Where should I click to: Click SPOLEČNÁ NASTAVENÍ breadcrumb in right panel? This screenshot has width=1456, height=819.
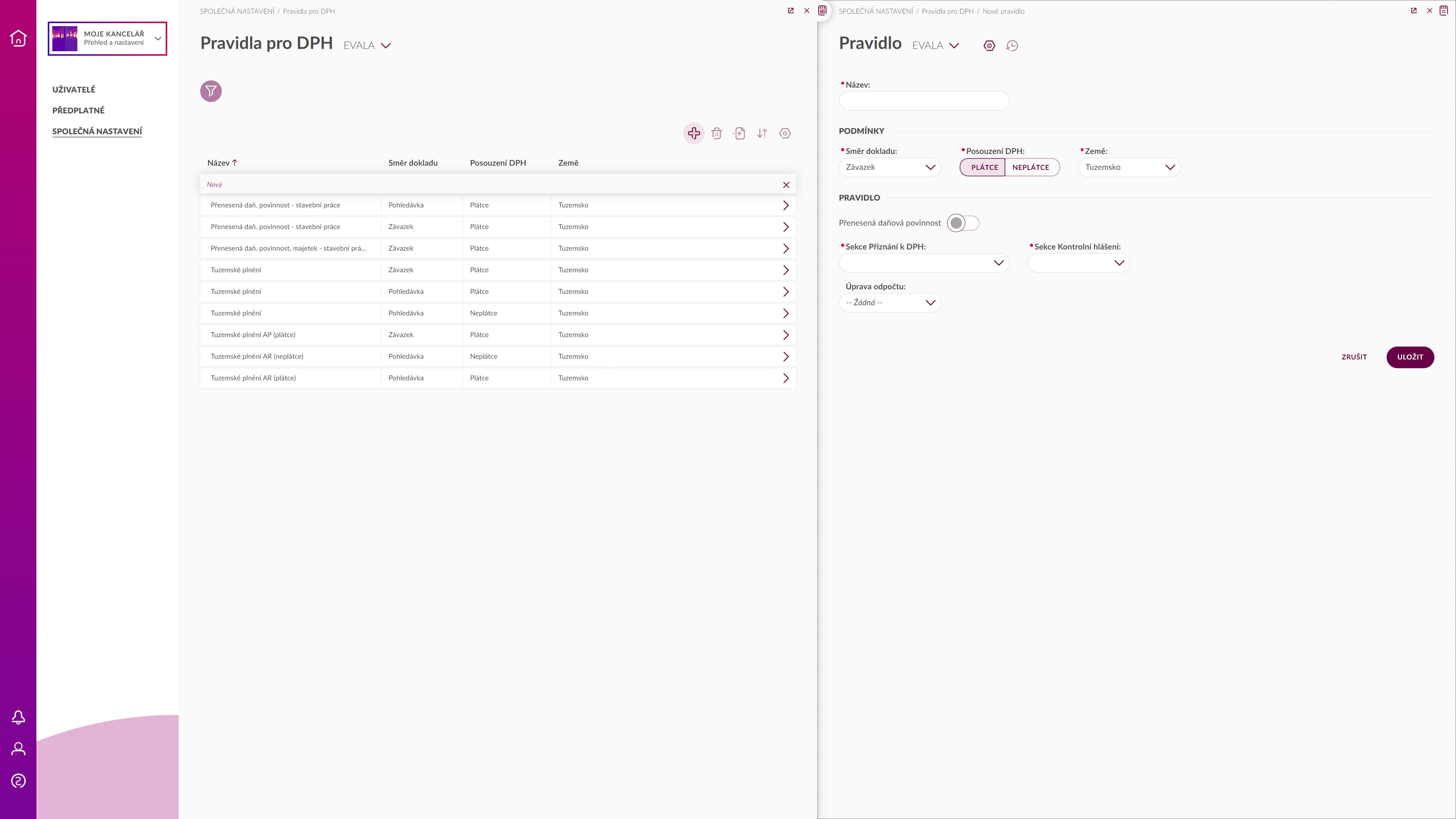pos(875,11)
